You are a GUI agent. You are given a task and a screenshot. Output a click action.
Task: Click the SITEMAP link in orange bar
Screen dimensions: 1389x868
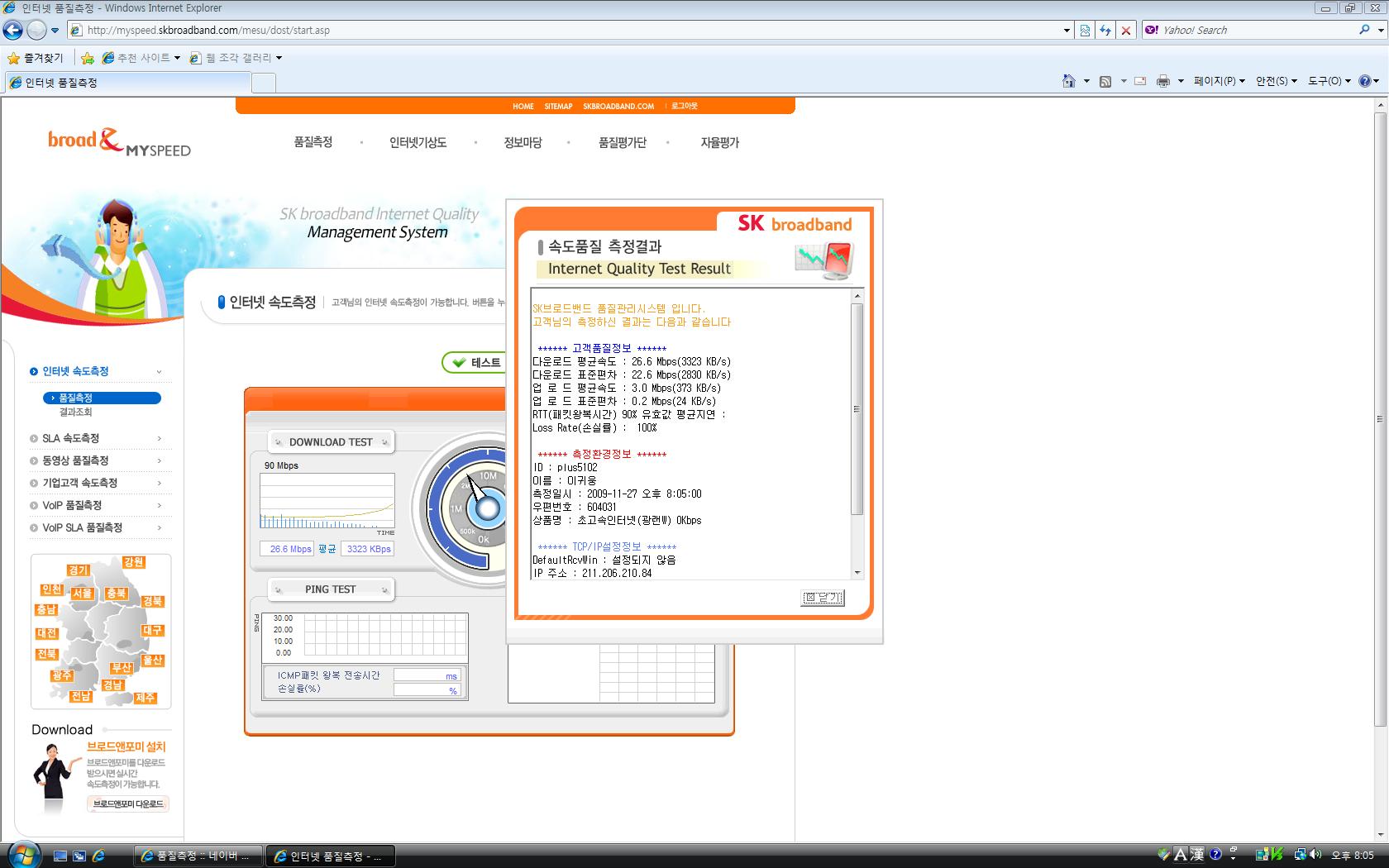pyautogui.click(x=558, y=106)
